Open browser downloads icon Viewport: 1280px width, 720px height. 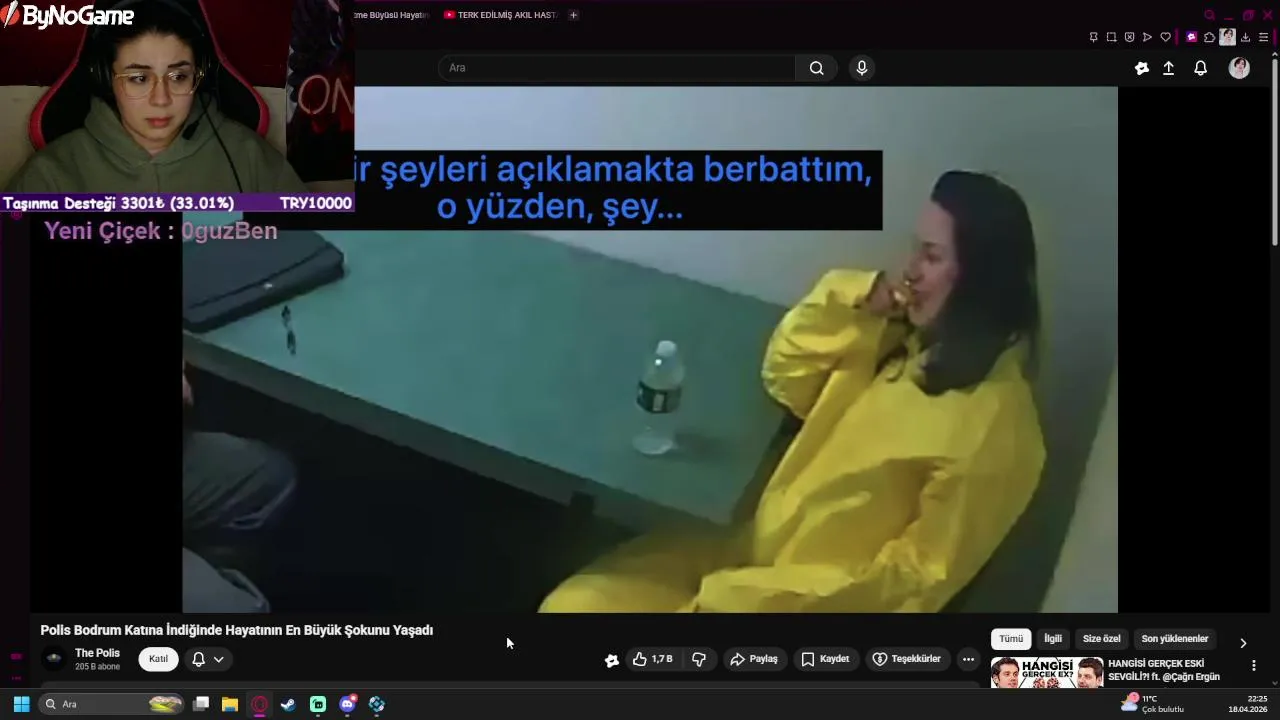pos(1247,37)
